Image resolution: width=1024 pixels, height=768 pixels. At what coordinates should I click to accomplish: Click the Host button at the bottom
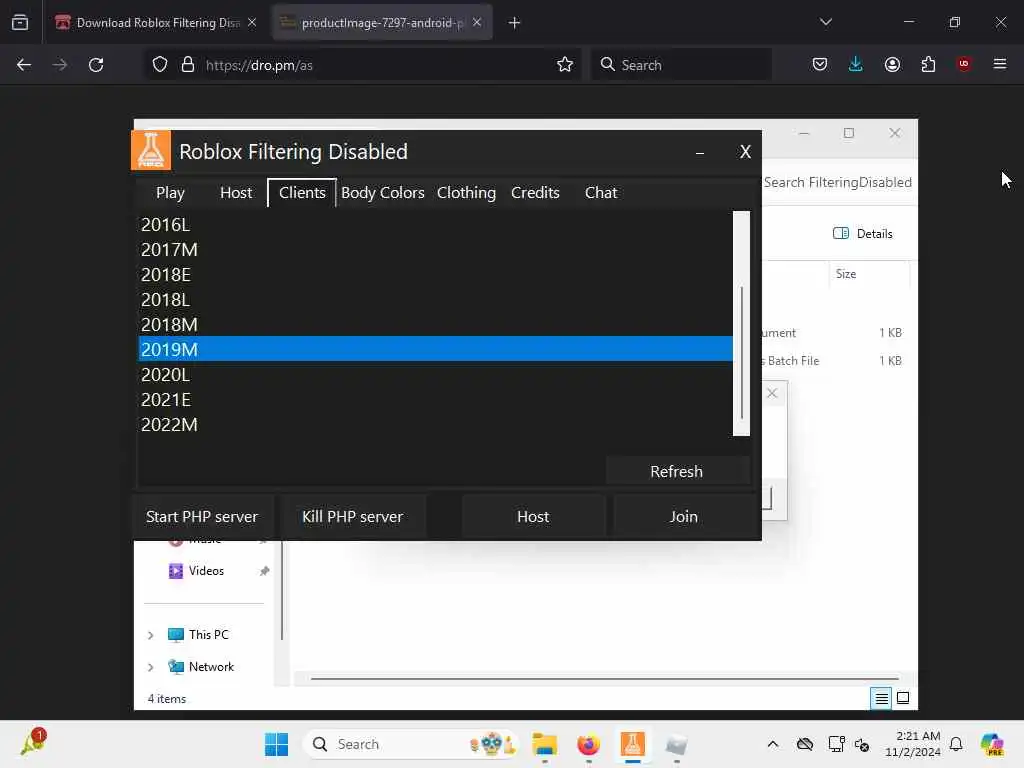(x=533, y=517)
